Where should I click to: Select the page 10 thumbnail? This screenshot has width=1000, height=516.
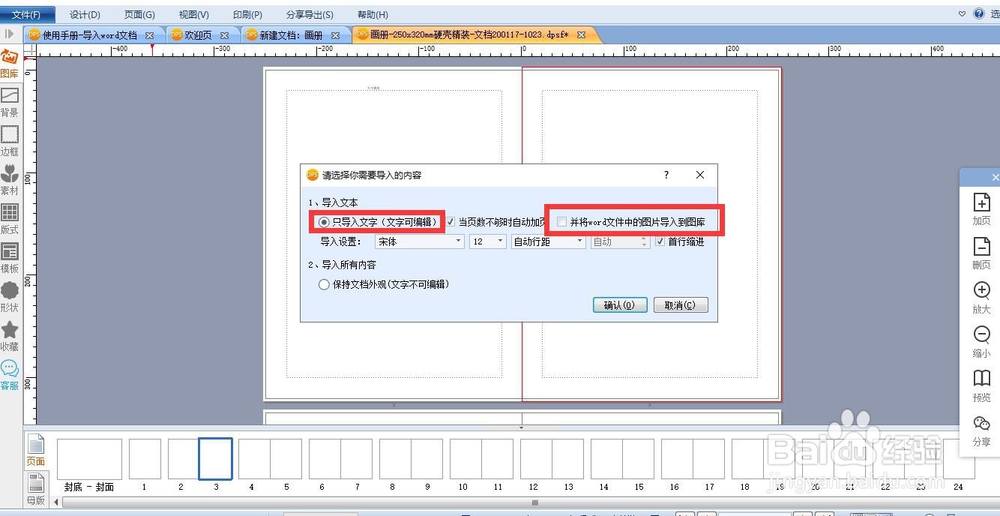[465, 459]
